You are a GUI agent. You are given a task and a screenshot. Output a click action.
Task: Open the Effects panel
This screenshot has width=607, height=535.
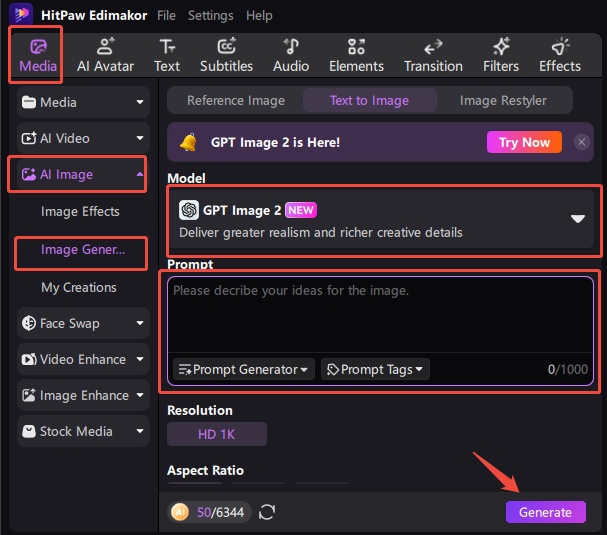point(560,56)
